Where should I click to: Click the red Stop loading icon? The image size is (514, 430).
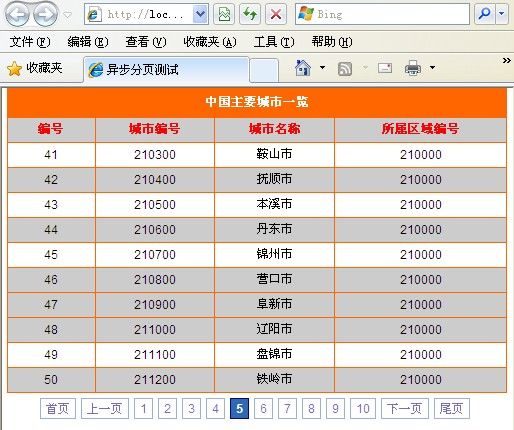276,14
